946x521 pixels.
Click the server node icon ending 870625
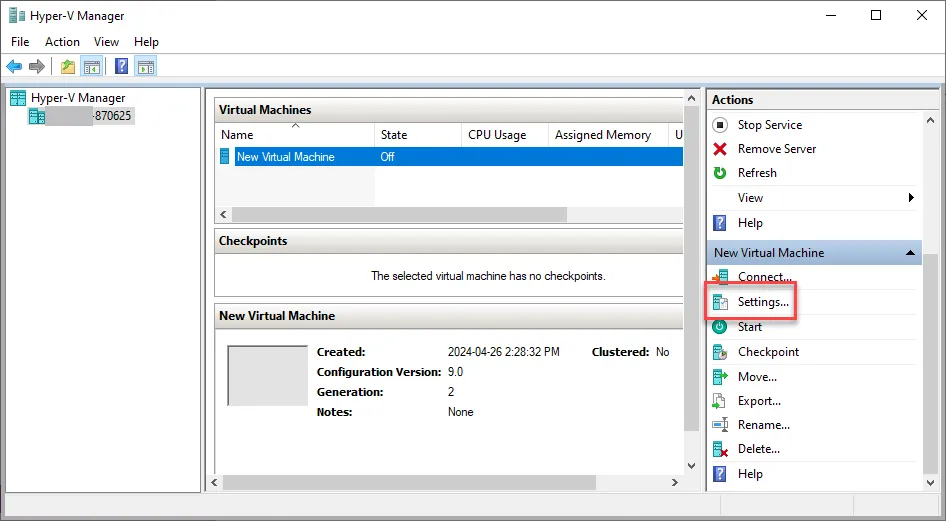37,116
